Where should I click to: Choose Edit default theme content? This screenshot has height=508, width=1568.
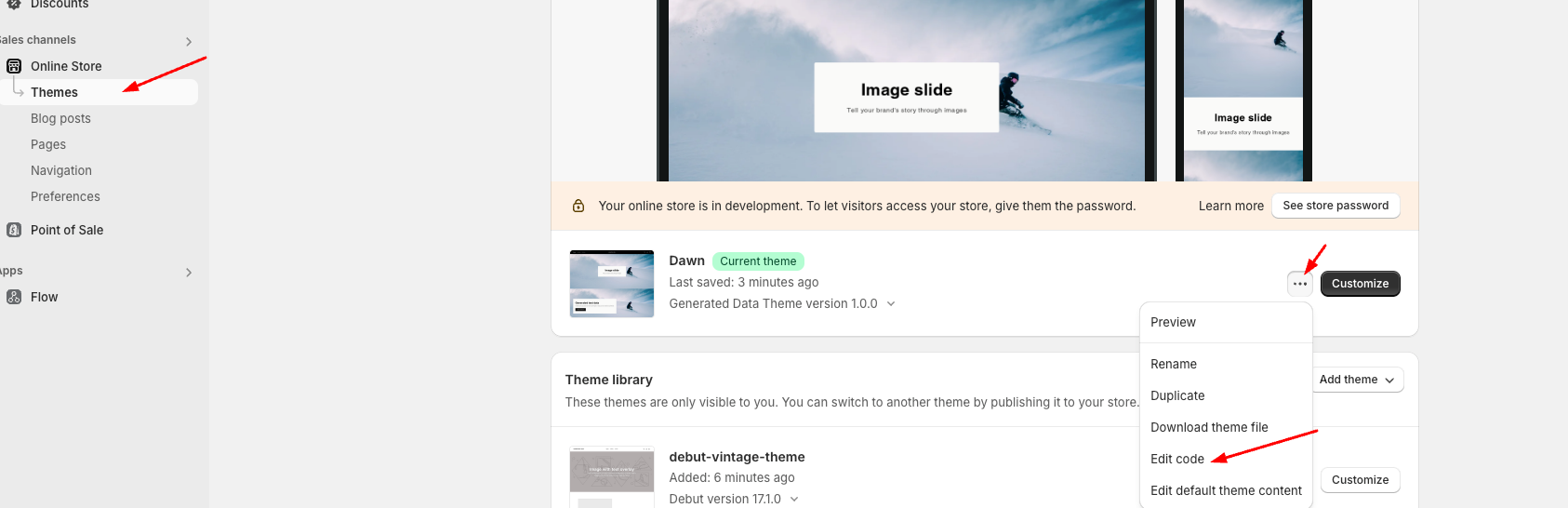(x=1226, y=490)
